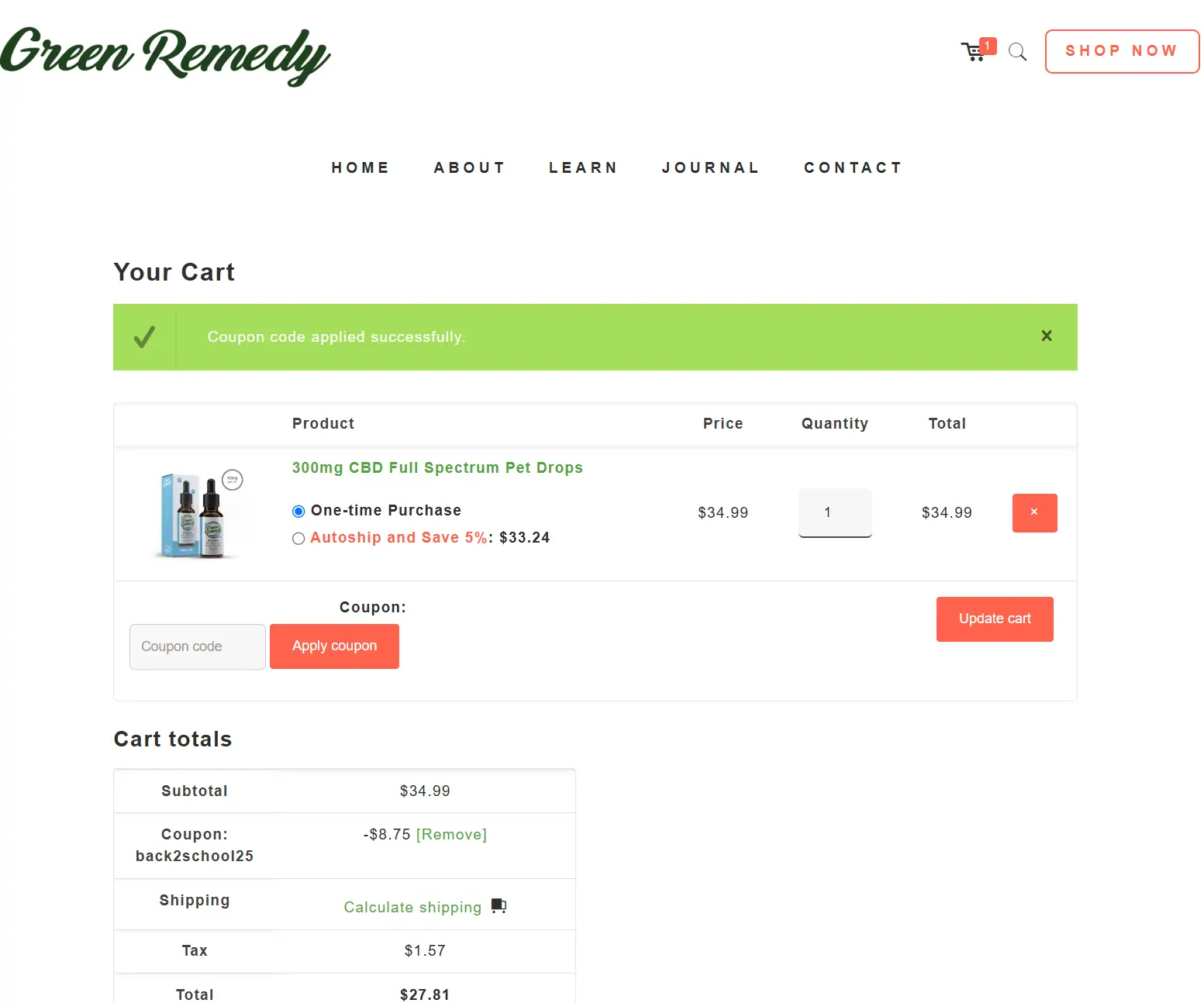This screenshot has height=1003, width=1204.
Task: Go to the About page
Action: [469, 167]
